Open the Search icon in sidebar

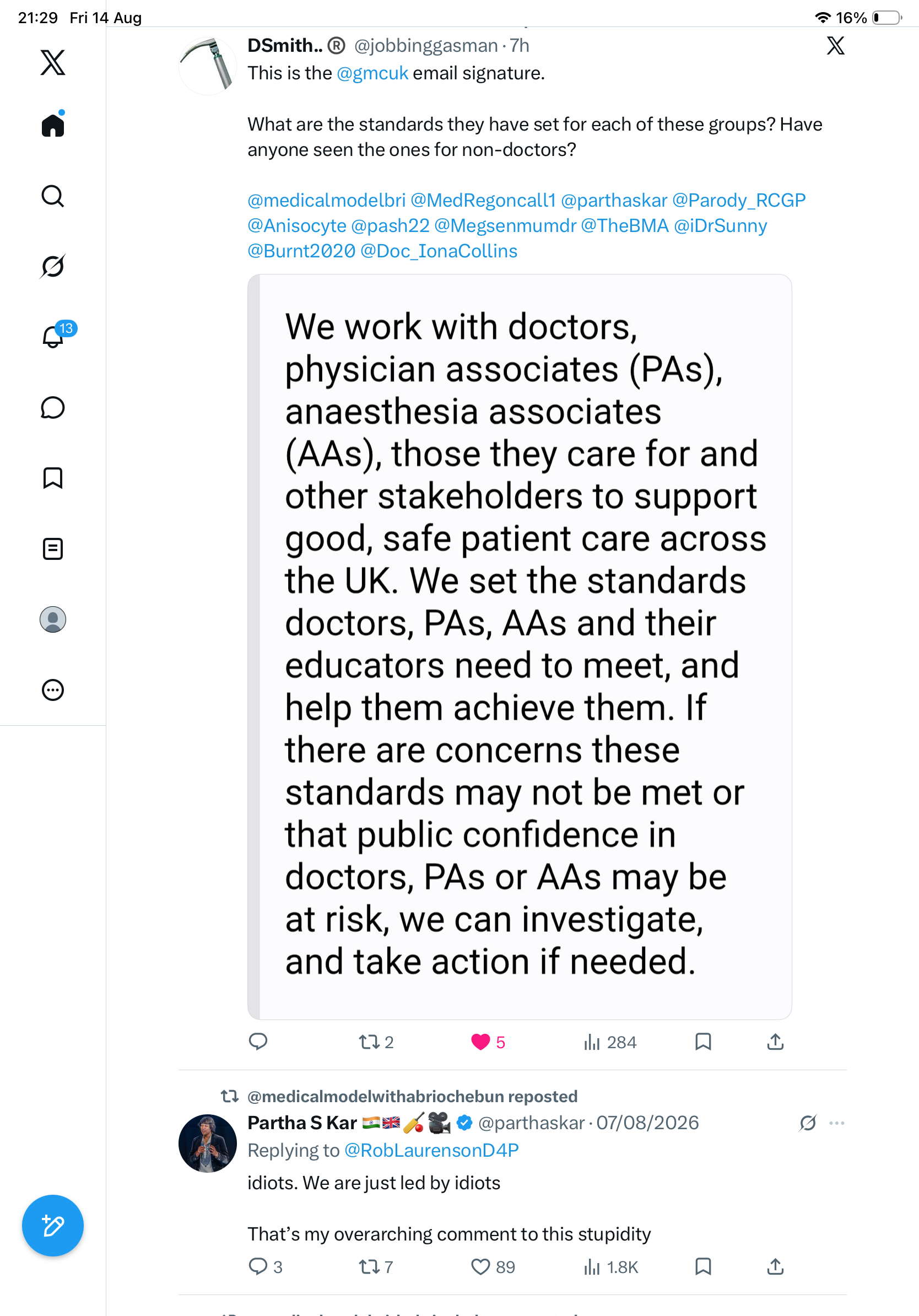click(x=53, y=196)
